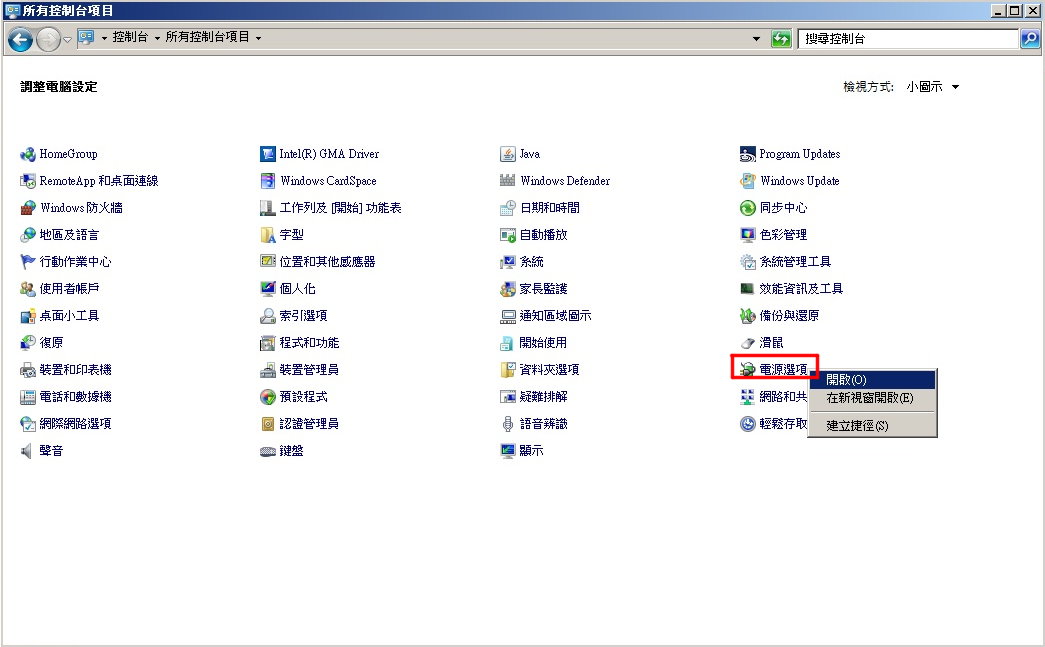Image resolution: width=1045 pixels, height=647 pixels.
Task: Open the 通知區域圖示 link
Action: tap(555, 316)
